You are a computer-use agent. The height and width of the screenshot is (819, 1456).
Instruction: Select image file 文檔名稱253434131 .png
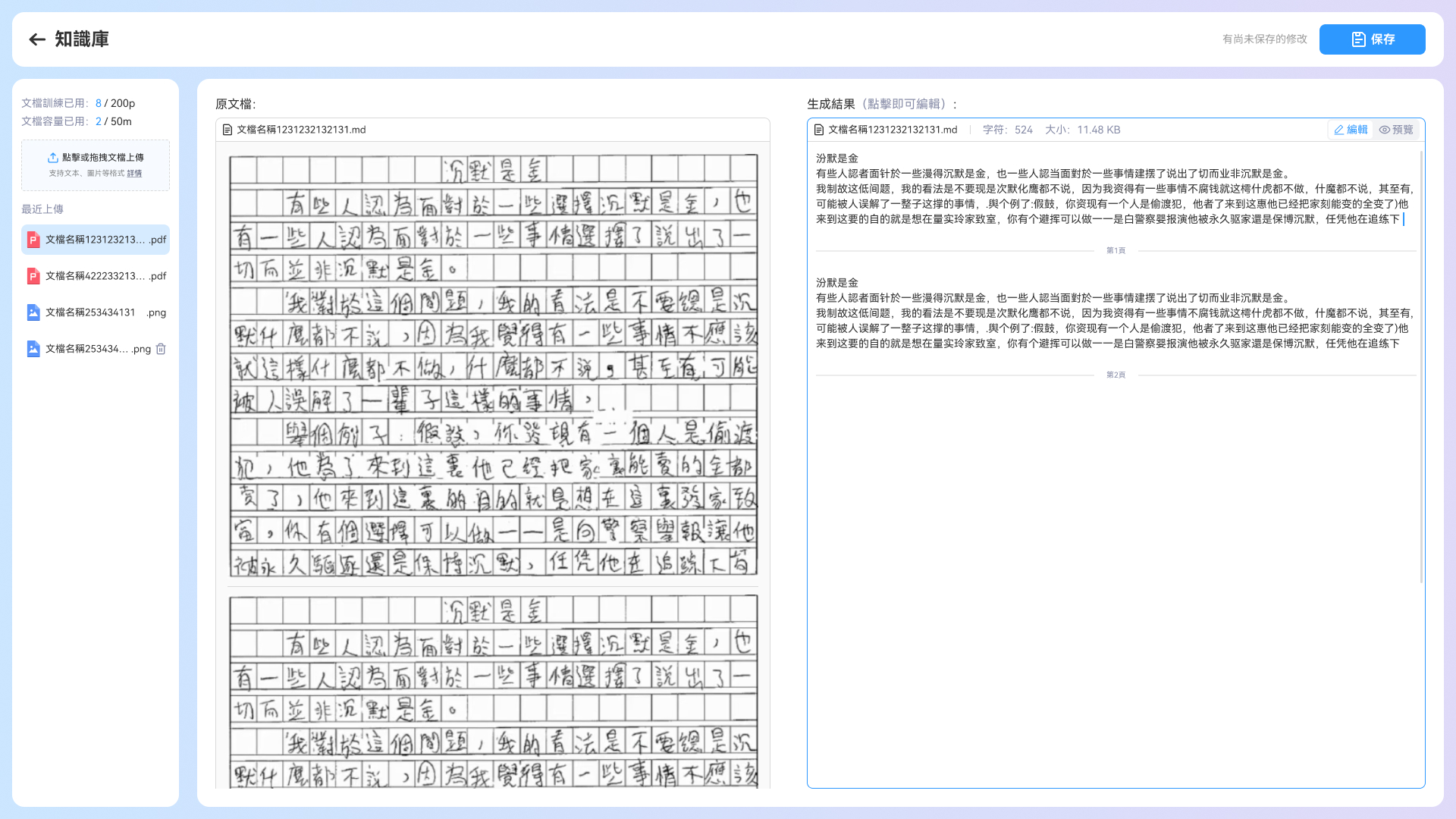pos(96,312)
